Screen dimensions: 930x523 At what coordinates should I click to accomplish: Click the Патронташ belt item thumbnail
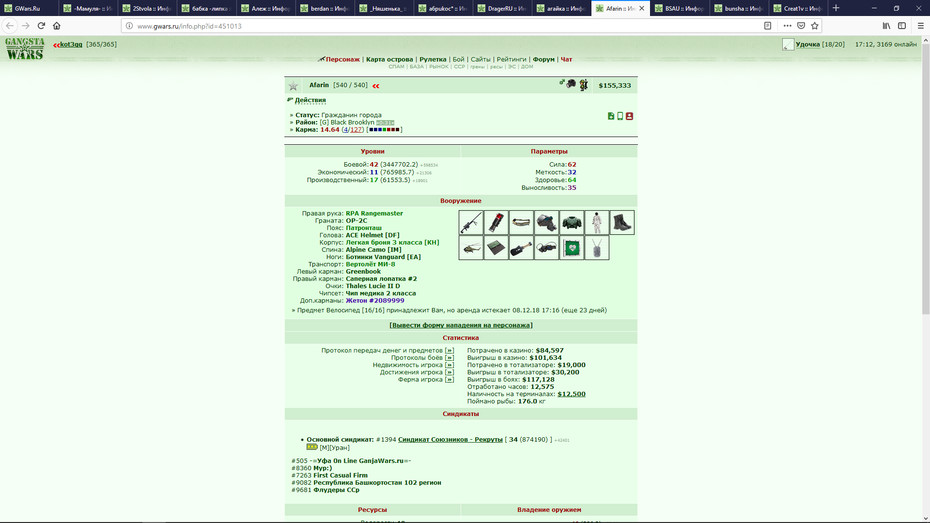(521, 222)
